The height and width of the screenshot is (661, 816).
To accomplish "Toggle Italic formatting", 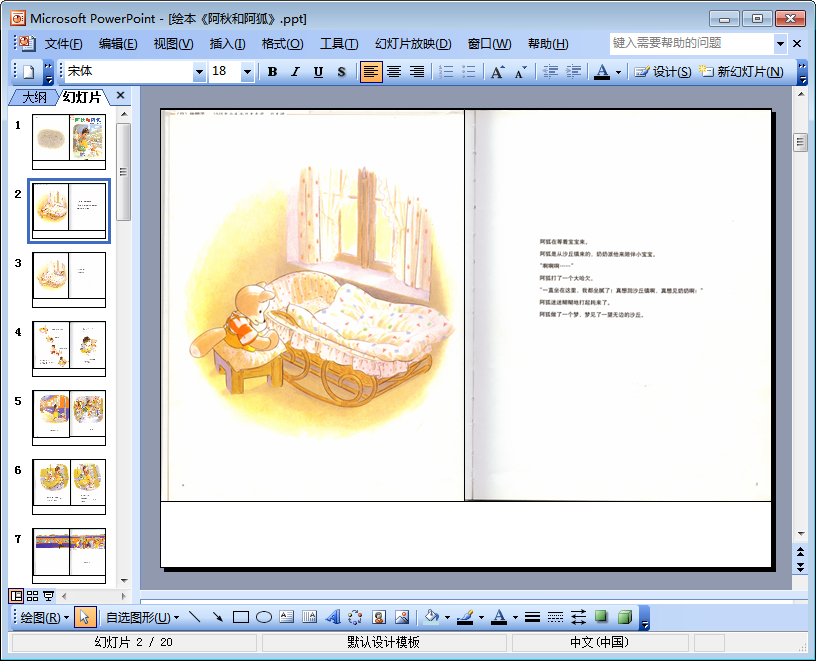I will pyautogui.click(x=295, y=72).
